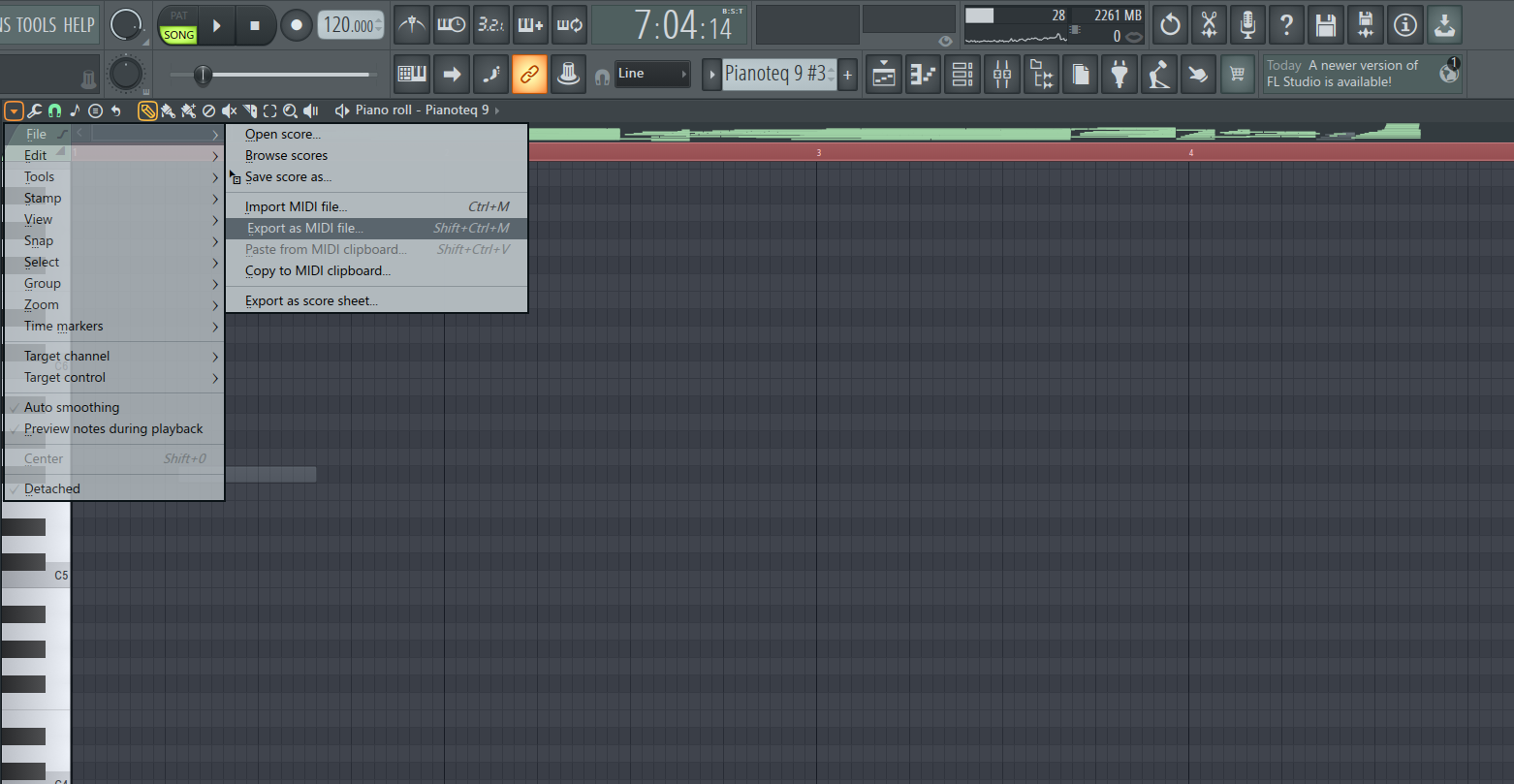The height and width of the screenshot is (784, 1514).
Task: Select Save score as
Action: 376,176
